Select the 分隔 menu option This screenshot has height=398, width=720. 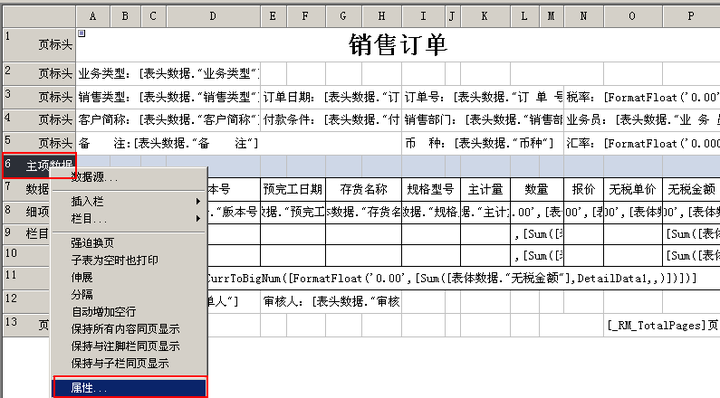coord(129,294)
